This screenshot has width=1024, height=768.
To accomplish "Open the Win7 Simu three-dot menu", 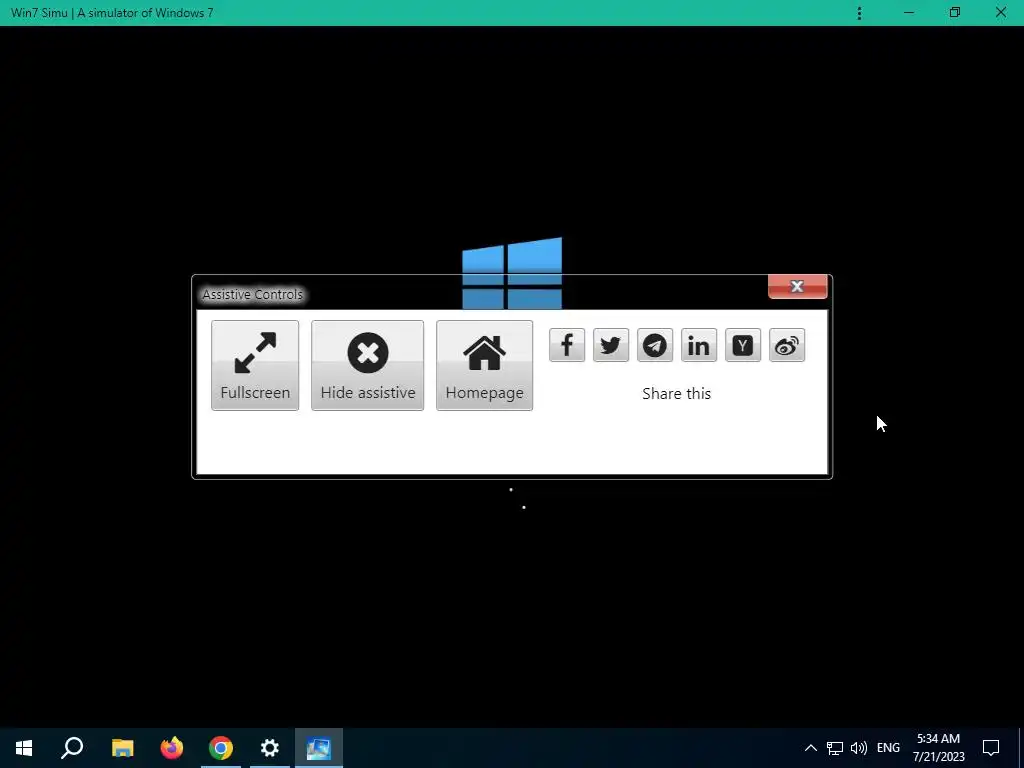I will pyautogui.click(x=859, y=13).
